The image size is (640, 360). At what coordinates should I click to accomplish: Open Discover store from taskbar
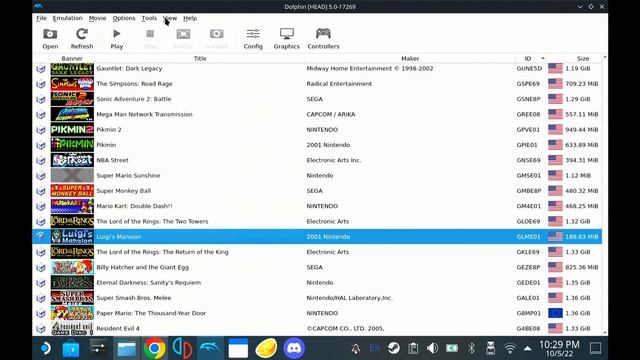coord(71,348)
